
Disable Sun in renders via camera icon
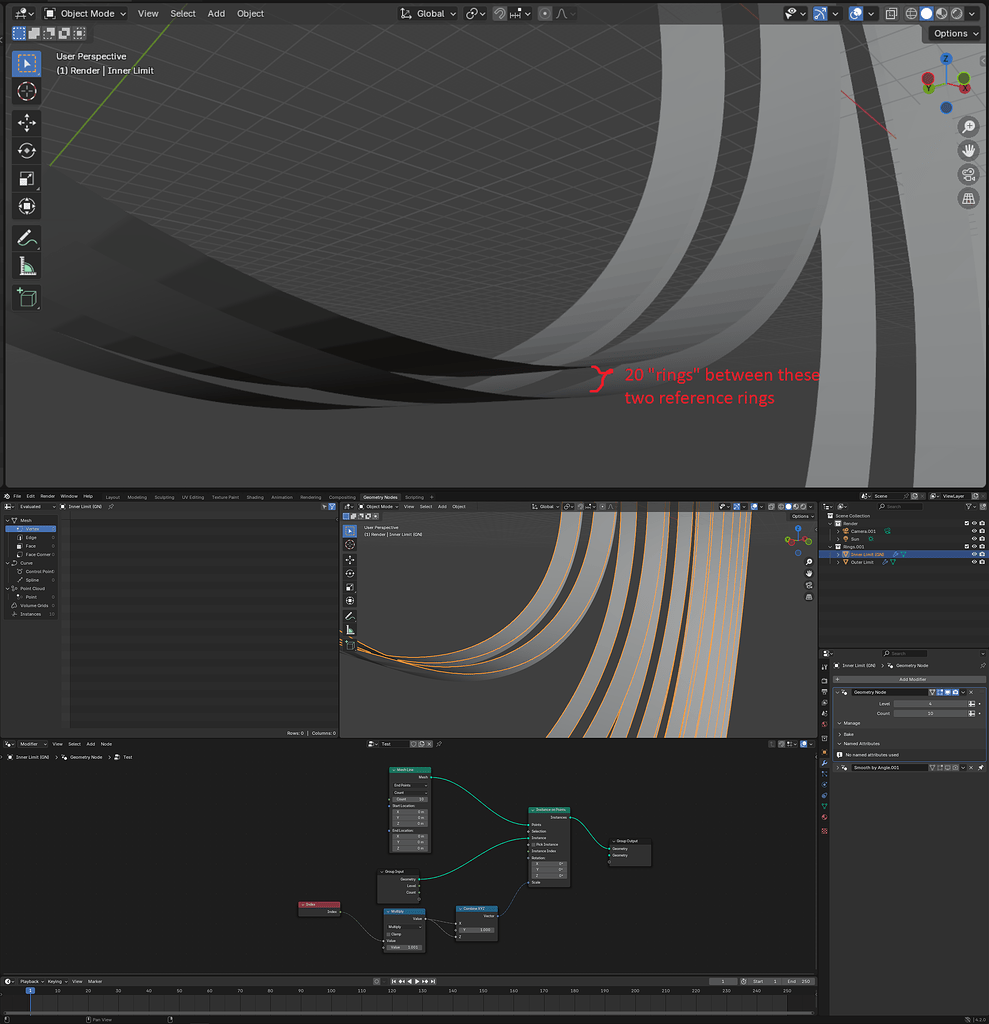[982, 539]
